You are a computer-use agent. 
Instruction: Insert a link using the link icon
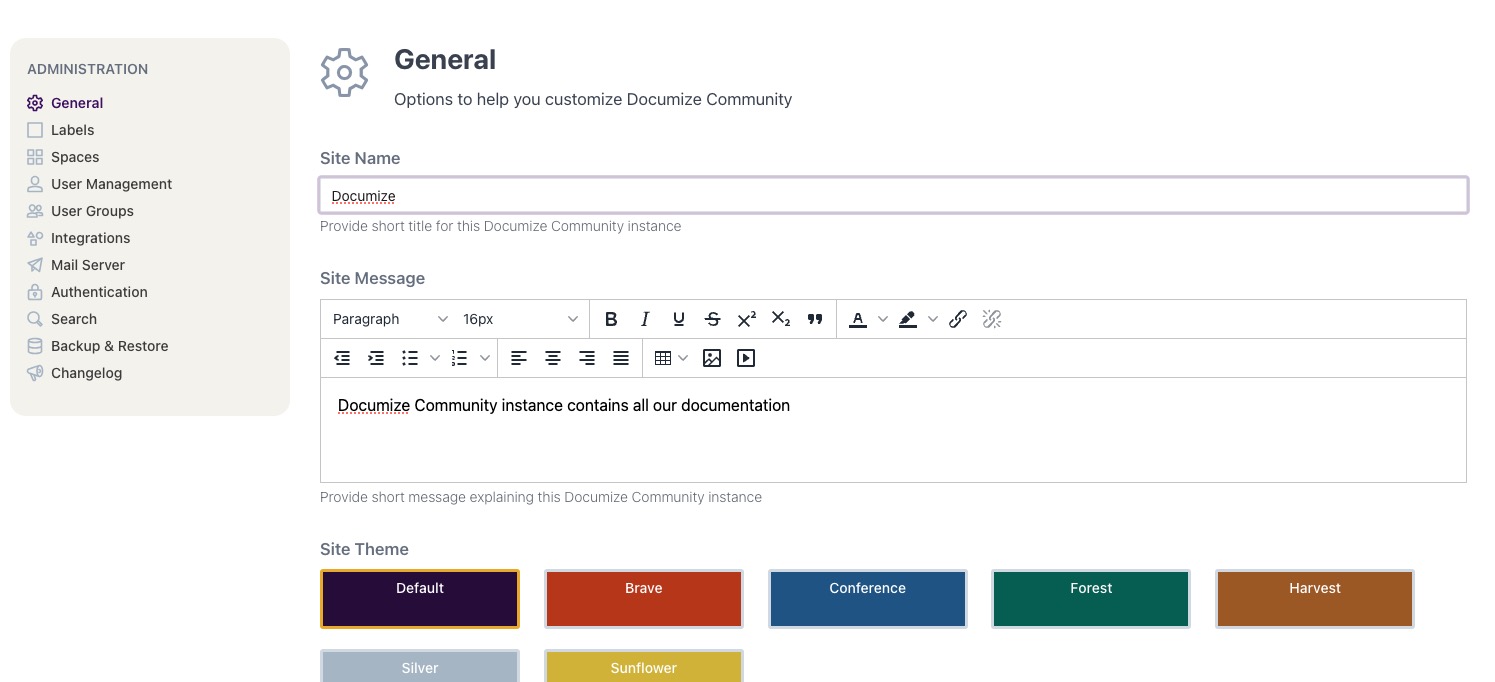coord(958,319)
